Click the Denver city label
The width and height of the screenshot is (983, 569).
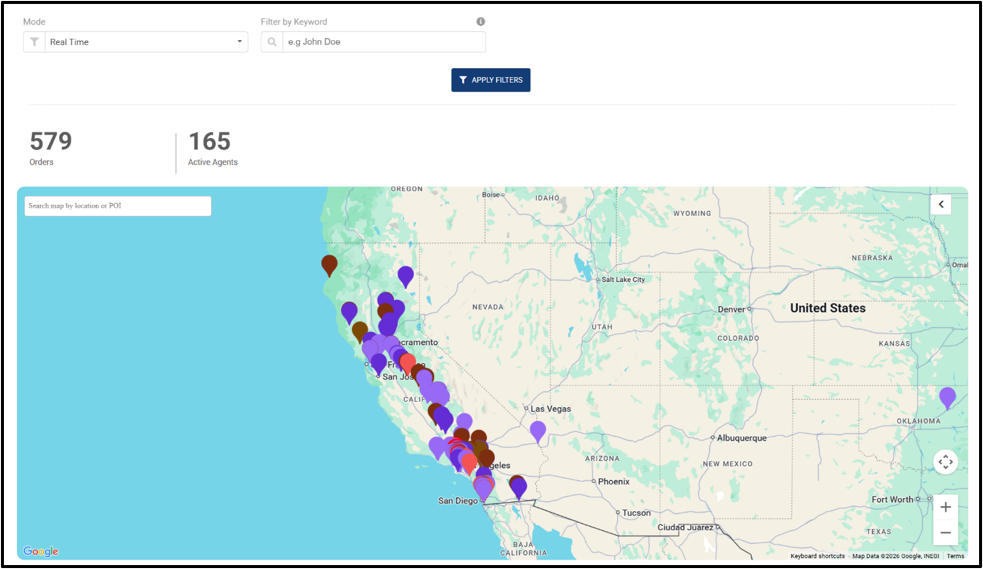732,310
